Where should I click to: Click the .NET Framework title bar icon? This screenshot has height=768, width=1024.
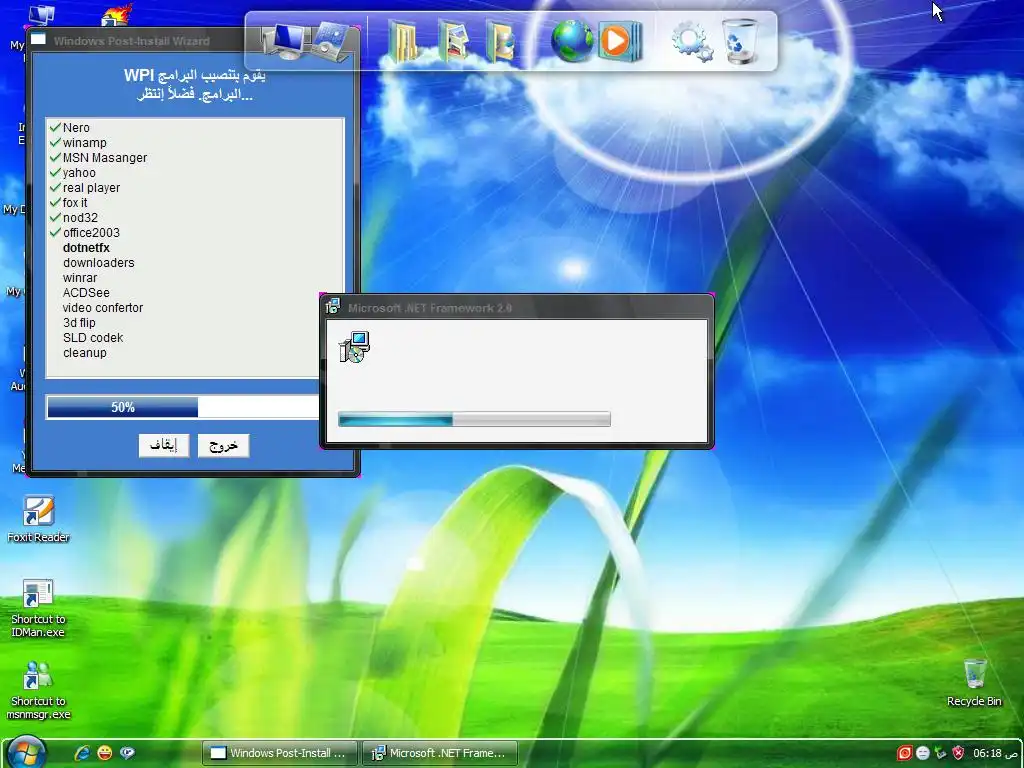pos(333,306)
